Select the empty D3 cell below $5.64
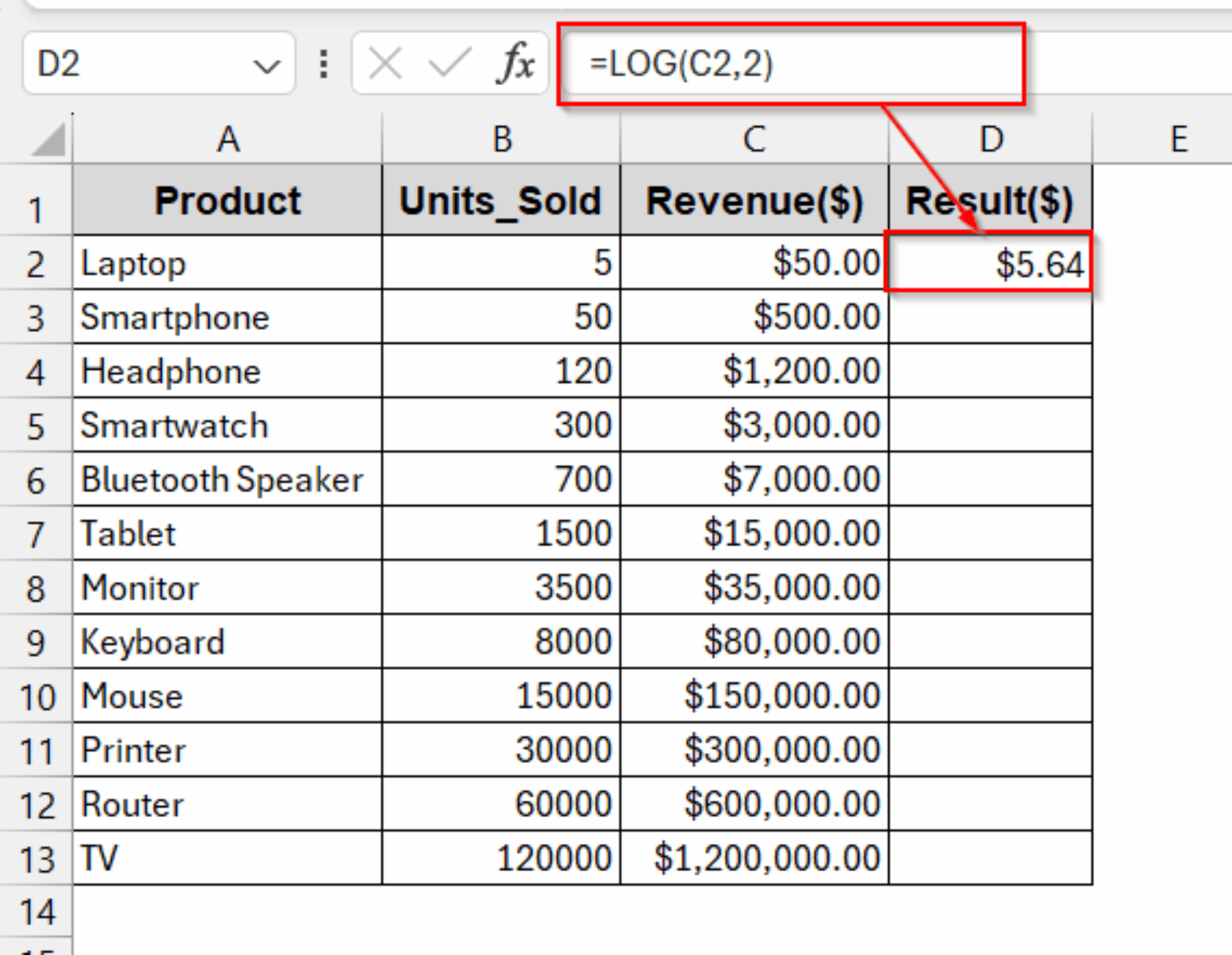 click(990, 317)
